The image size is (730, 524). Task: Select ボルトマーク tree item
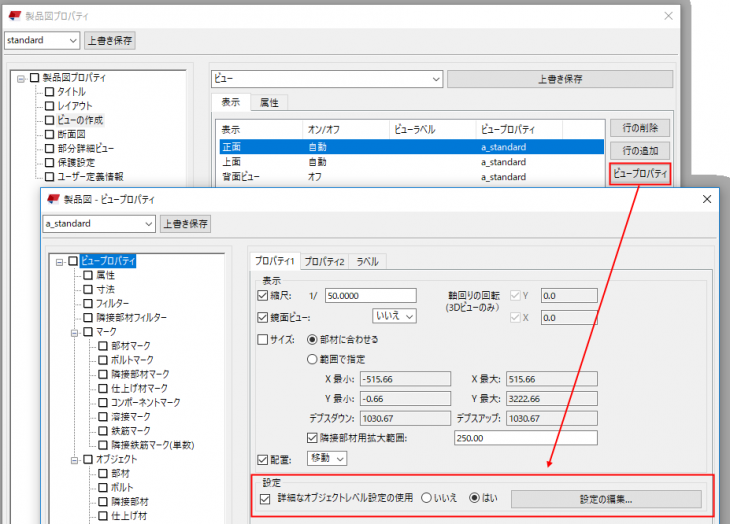point(132,360)
